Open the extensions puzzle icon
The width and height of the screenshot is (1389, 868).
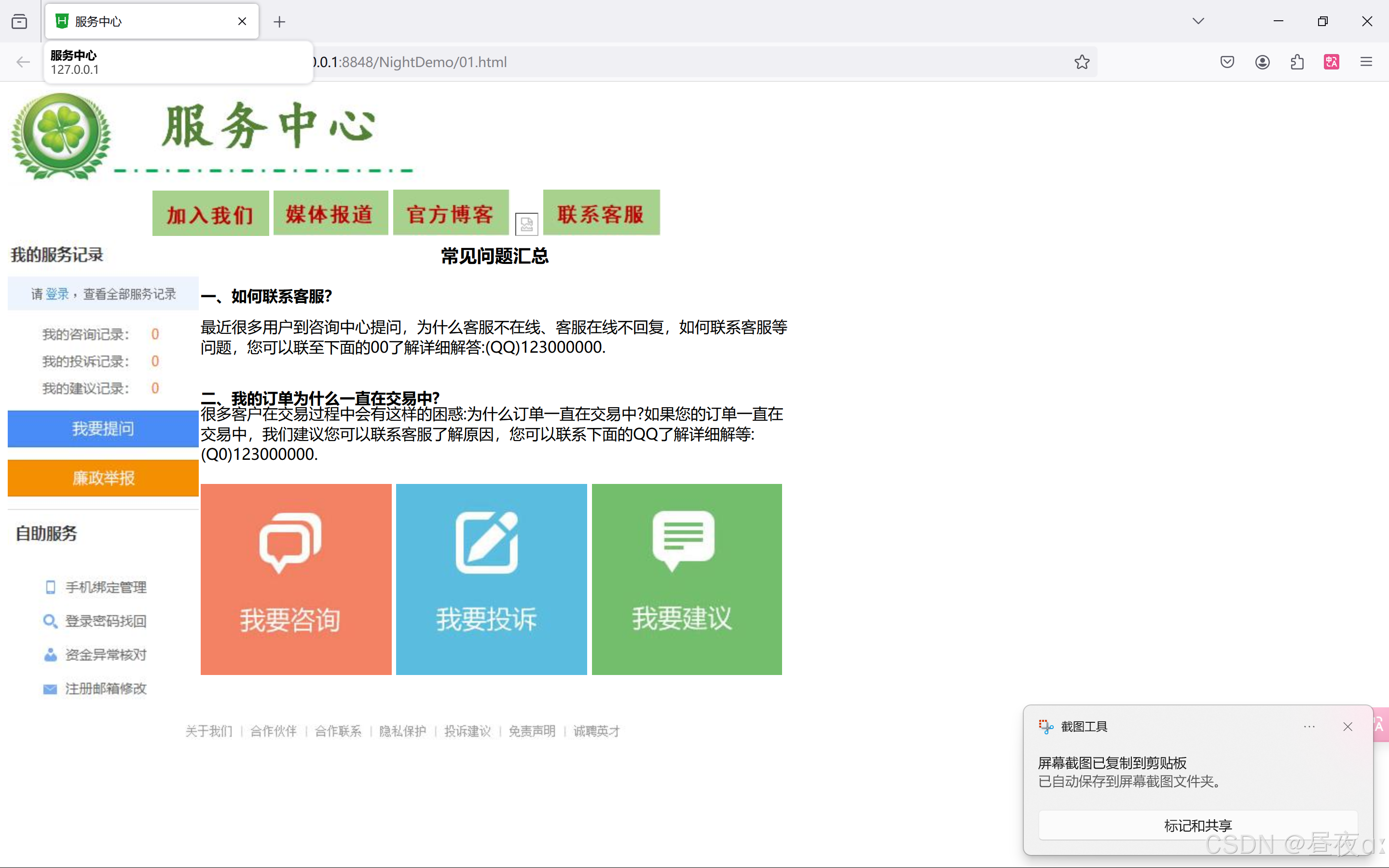[x=1297, y=62]
